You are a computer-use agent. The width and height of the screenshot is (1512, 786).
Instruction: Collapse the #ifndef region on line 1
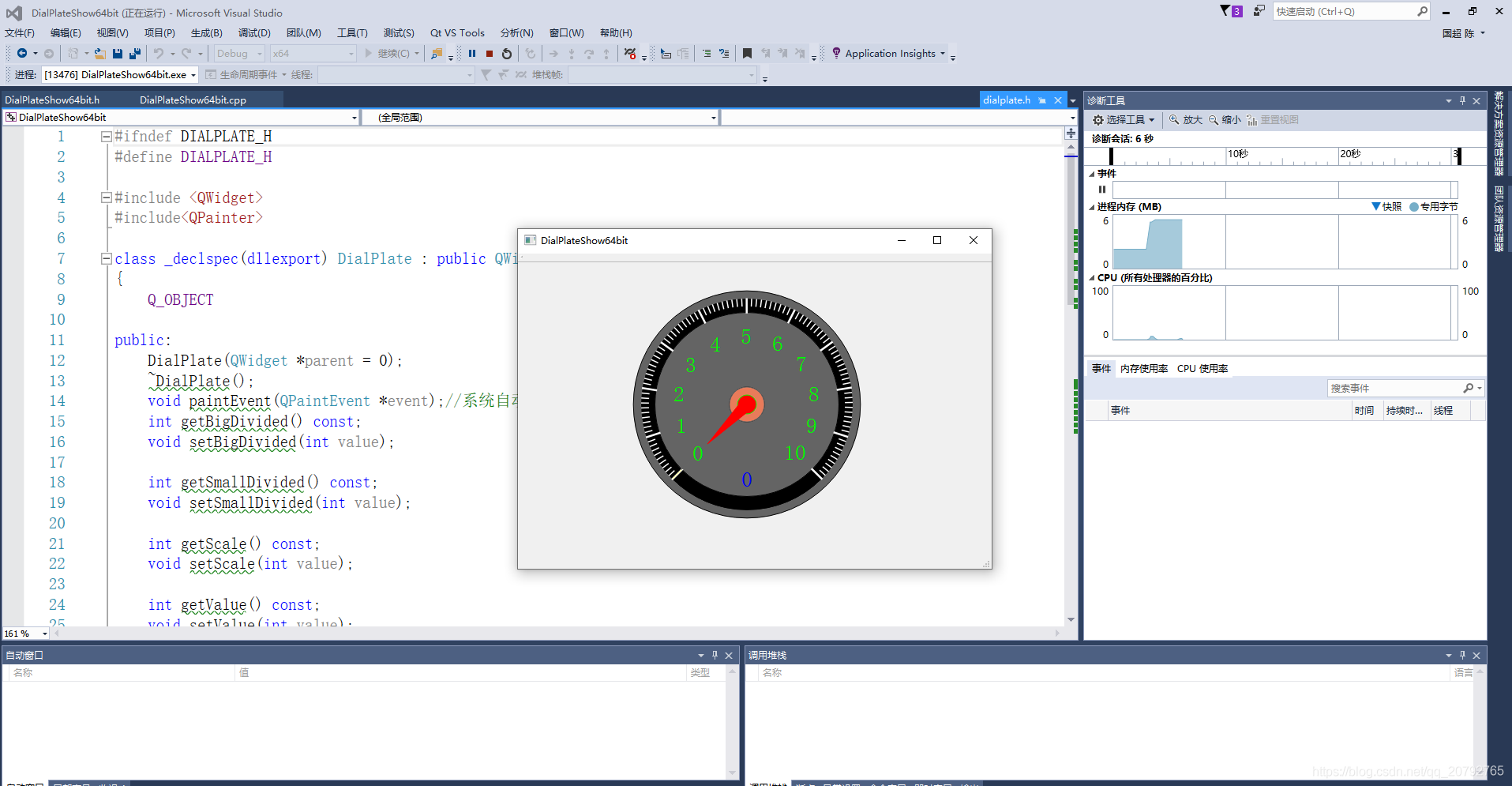(x=106, y=137)
